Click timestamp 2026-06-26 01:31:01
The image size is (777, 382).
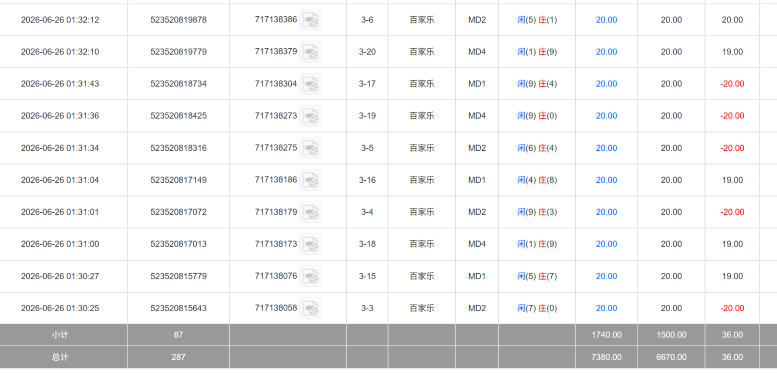click(x=60, y=212)
